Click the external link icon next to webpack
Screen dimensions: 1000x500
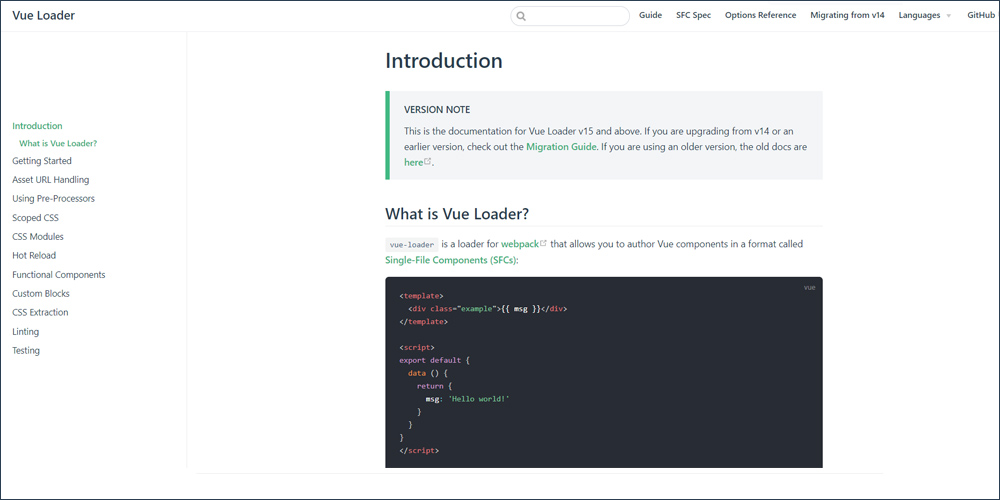click(543, 243)
